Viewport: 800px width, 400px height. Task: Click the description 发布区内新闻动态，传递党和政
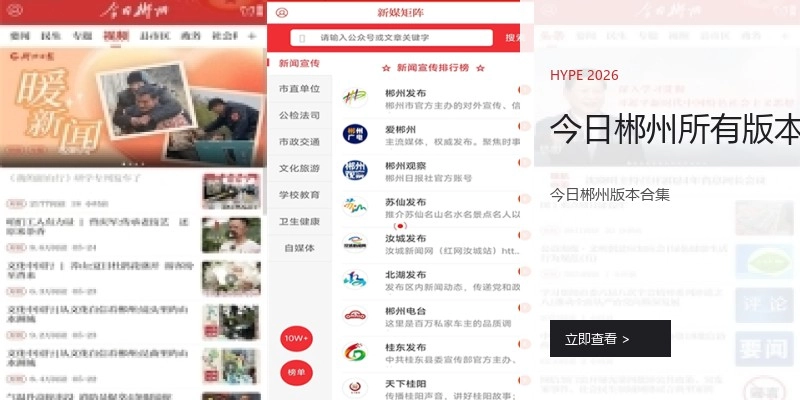(x=453, y=287)
